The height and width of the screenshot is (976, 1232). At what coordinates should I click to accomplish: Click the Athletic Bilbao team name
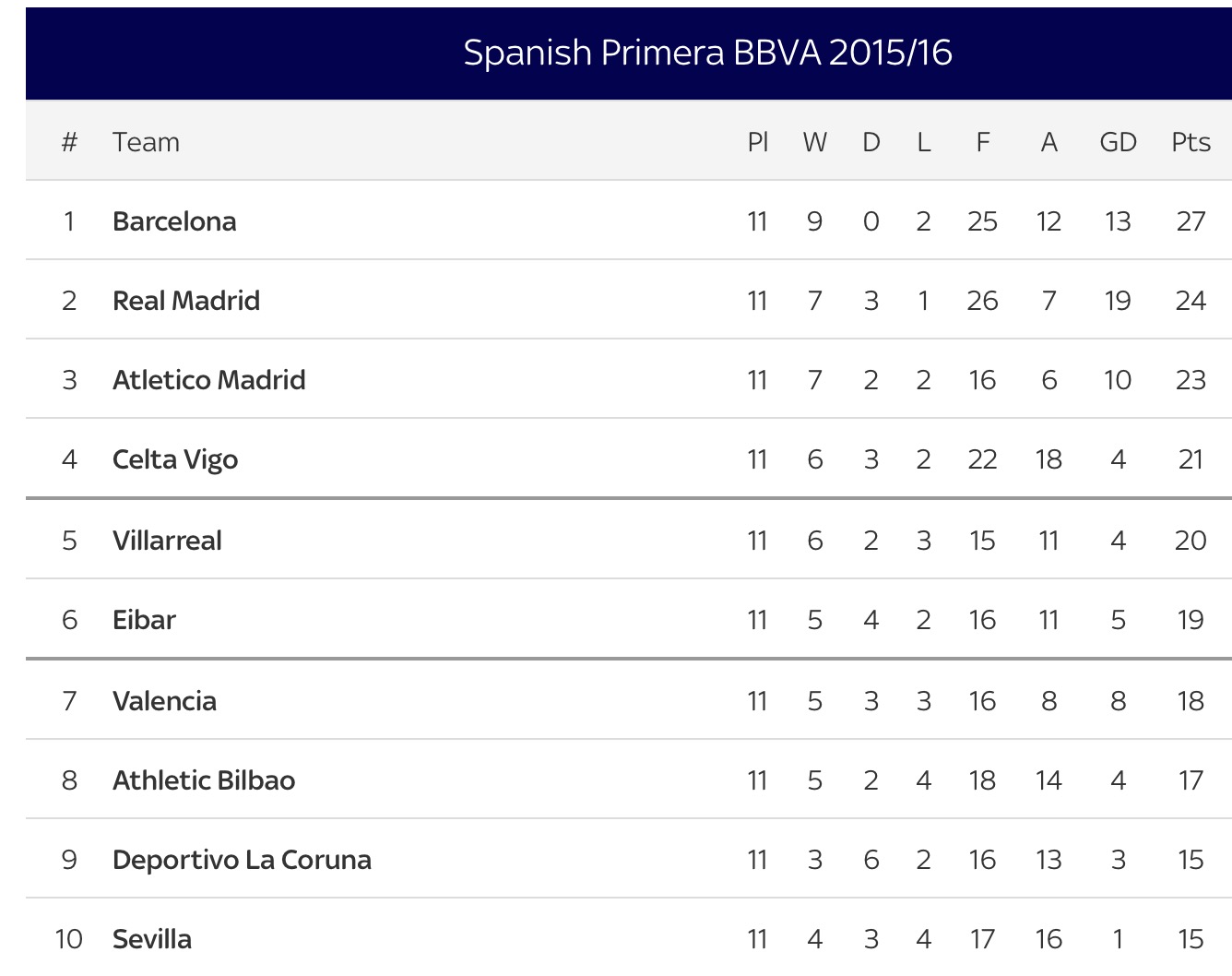click(204, 780)
